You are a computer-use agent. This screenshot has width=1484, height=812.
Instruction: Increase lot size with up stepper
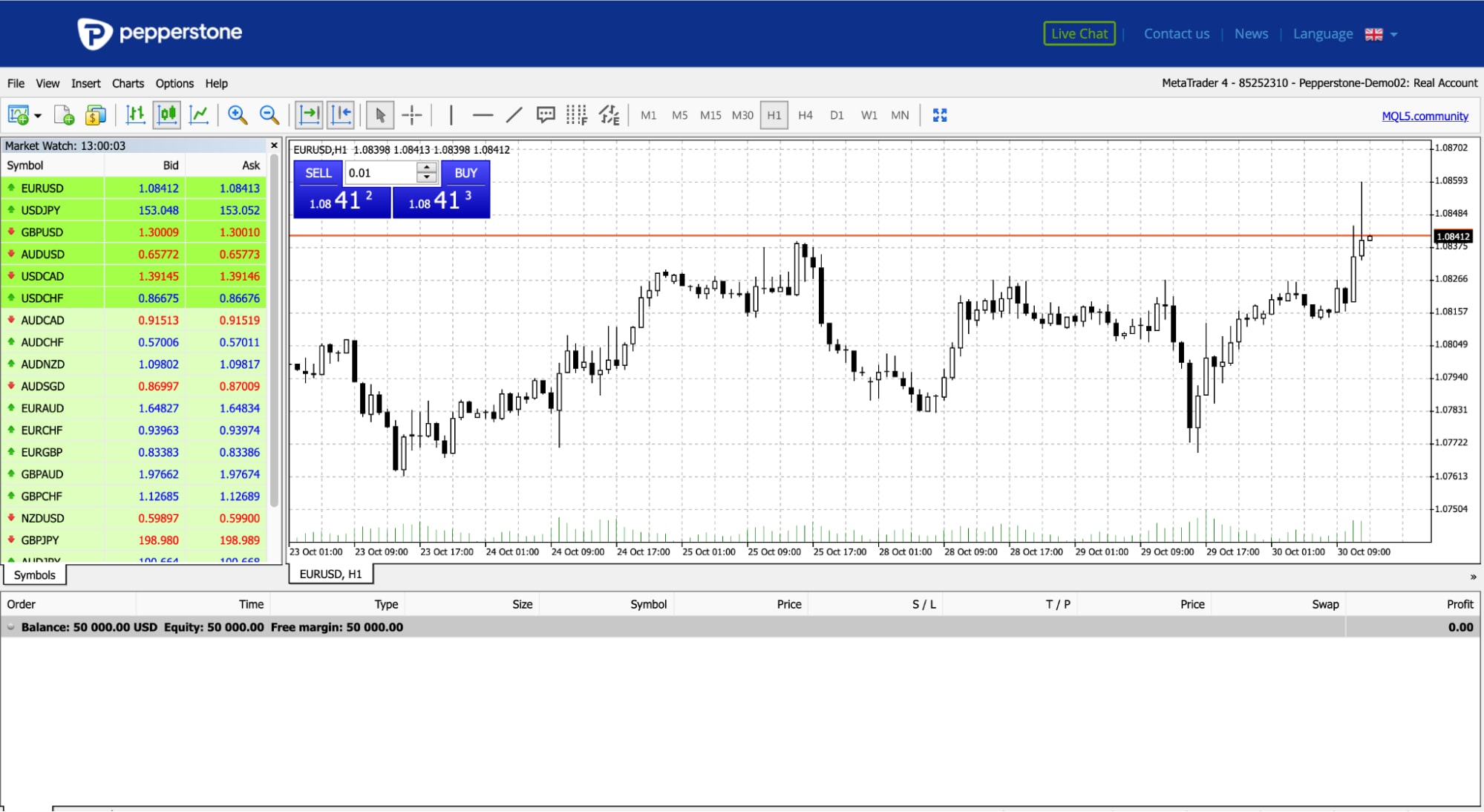[x=427, y=168]
